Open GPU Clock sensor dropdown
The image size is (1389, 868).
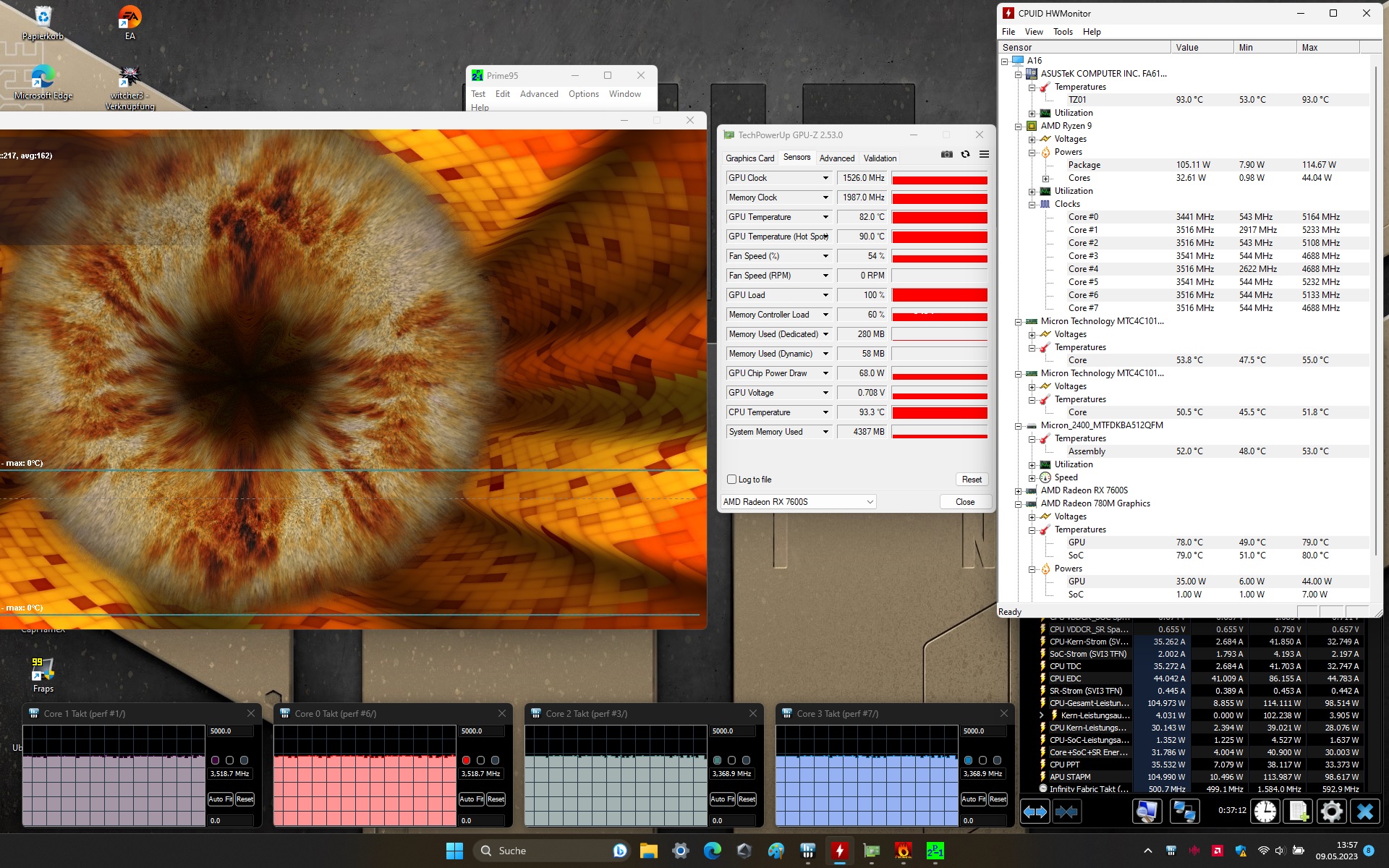tap(825, 178)
